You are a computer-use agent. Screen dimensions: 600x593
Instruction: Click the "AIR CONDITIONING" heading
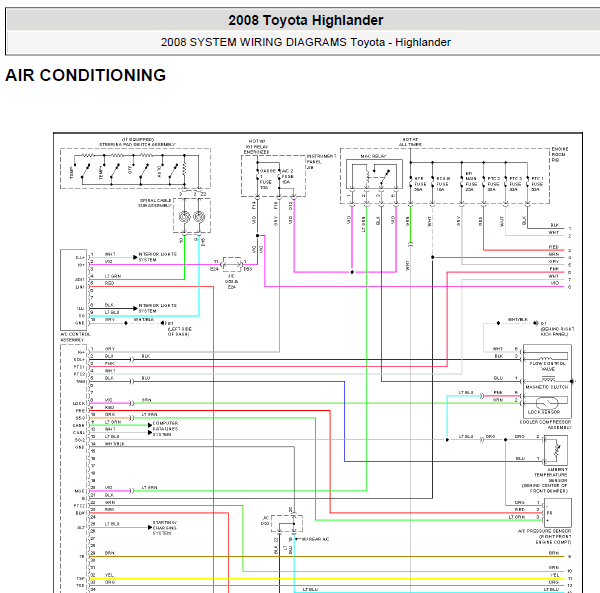click(85, 75)
